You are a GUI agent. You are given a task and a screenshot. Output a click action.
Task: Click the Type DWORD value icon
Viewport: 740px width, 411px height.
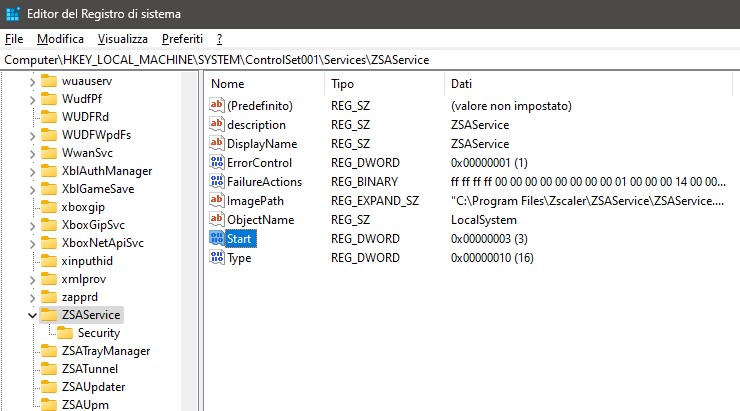tap(217, 257)
